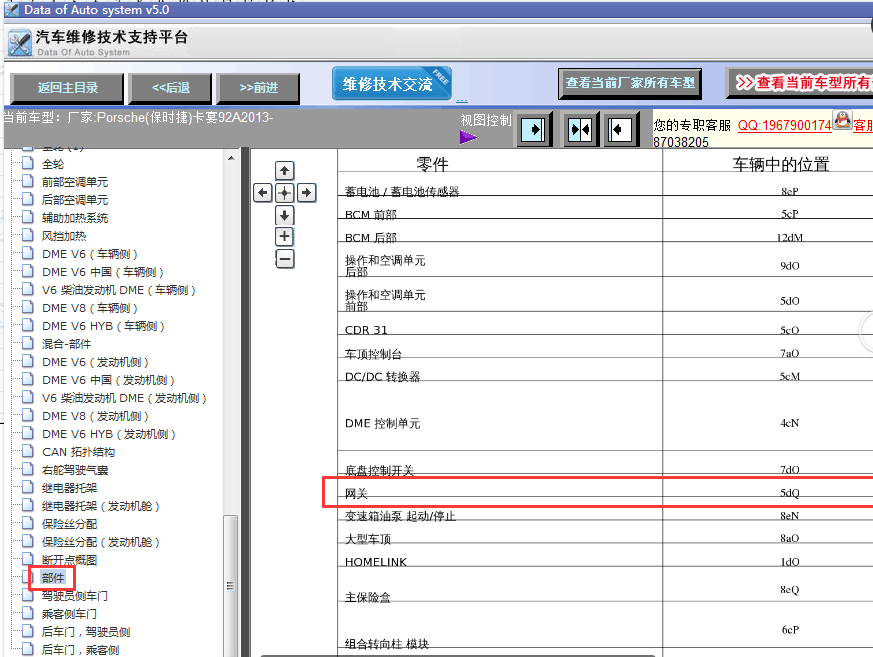Open DME V6 中国 (车辆侧) item

click(x=102, y=272)
